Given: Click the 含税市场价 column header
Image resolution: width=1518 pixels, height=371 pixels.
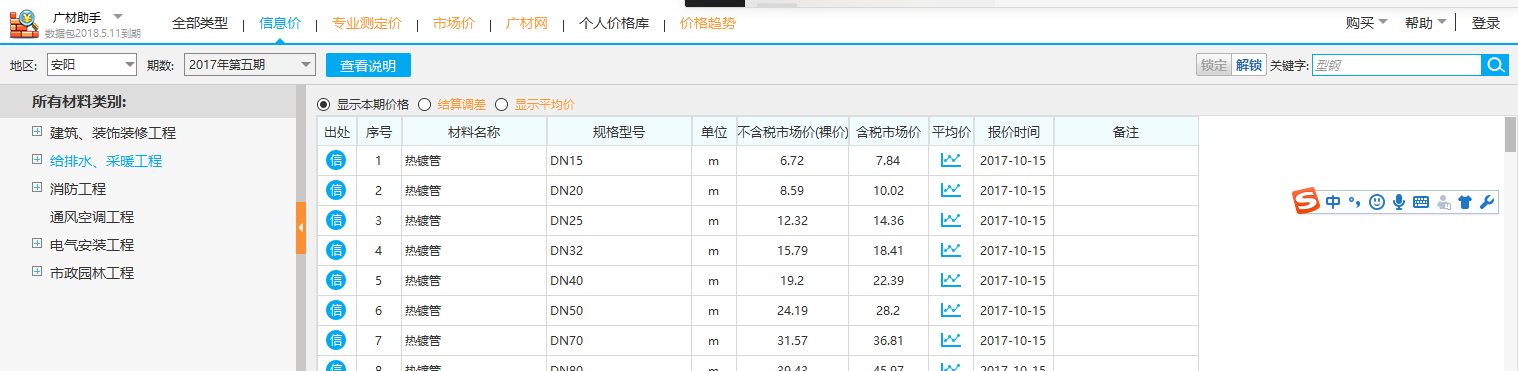Looking at the screenshot, I should pyautogui.click(x=888, y=132).
